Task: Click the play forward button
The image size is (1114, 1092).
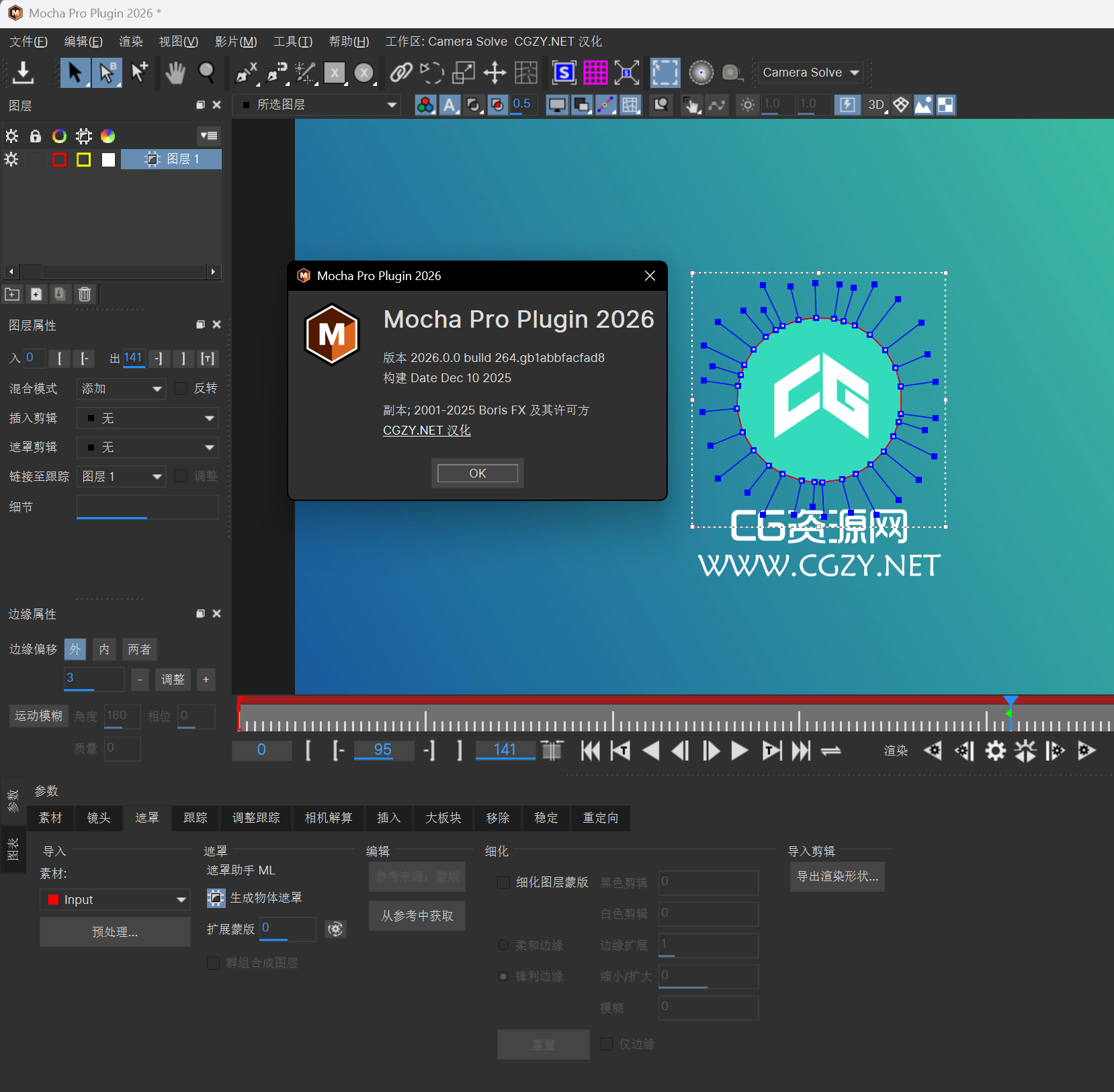Action: tap(740, 750)
